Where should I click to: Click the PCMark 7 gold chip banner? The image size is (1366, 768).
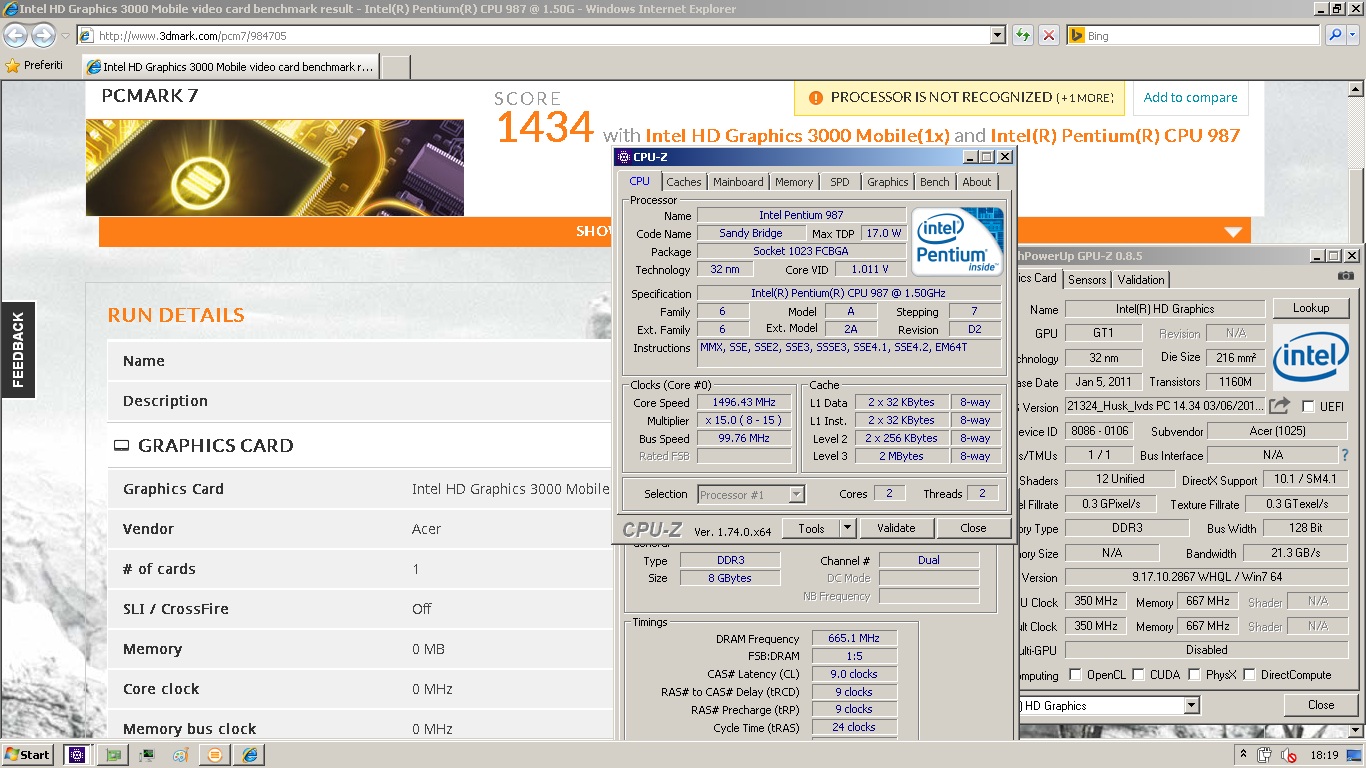click(x=275, y=168)
